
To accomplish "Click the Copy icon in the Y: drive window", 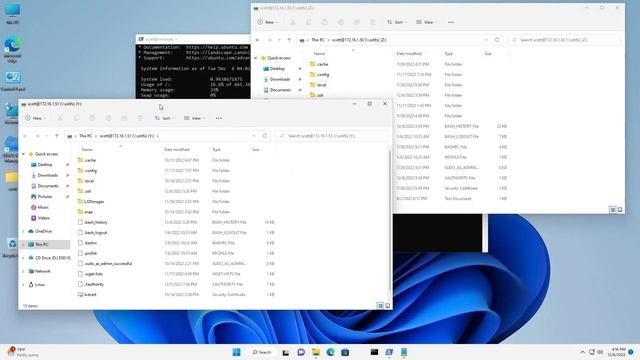I will 76,118.
